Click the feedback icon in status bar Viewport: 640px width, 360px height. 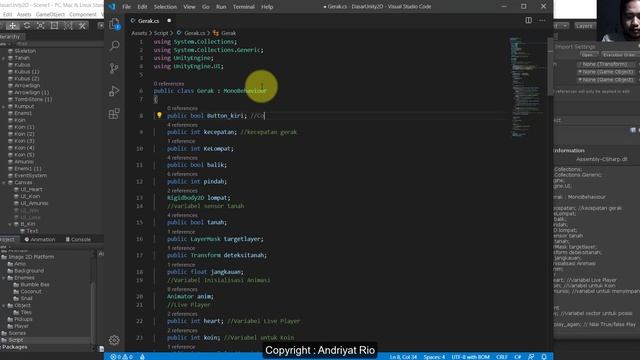click(531, 357)
